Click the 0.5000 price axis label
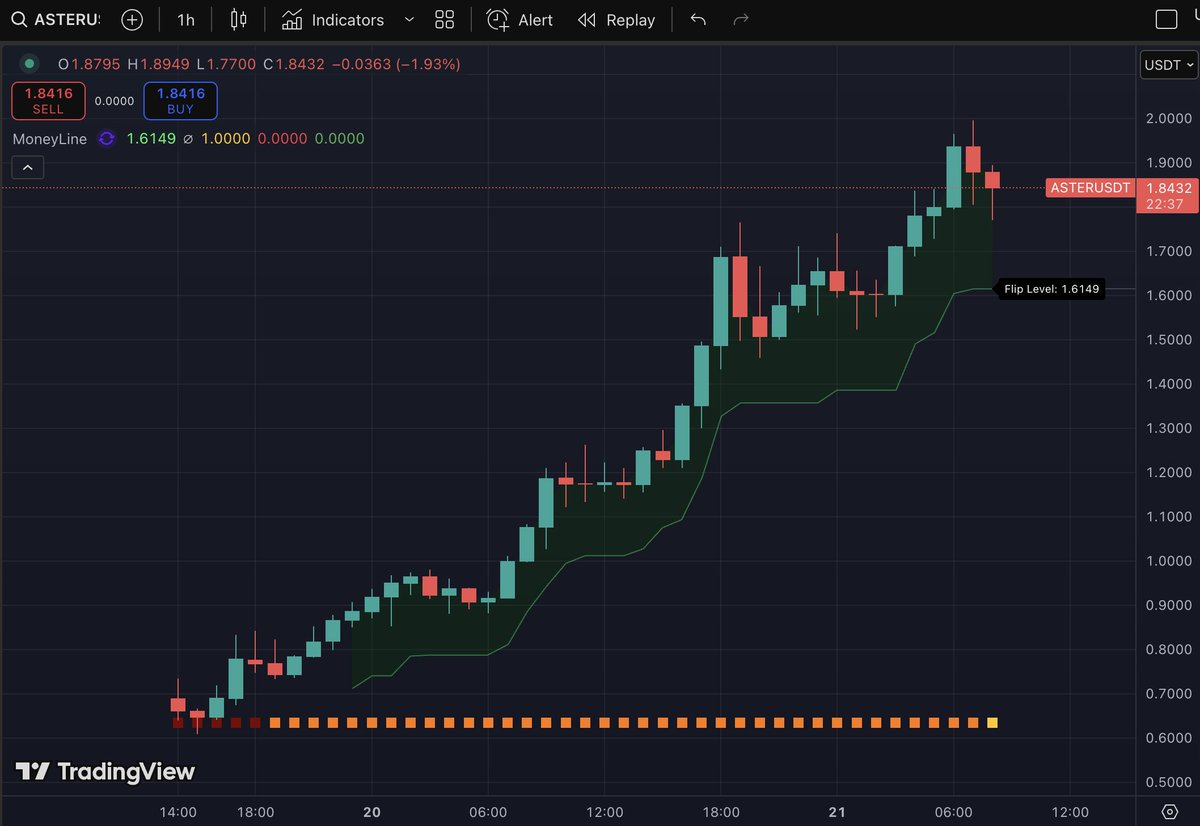This screenshot has width=1200, height=826. click(1168, 782)
